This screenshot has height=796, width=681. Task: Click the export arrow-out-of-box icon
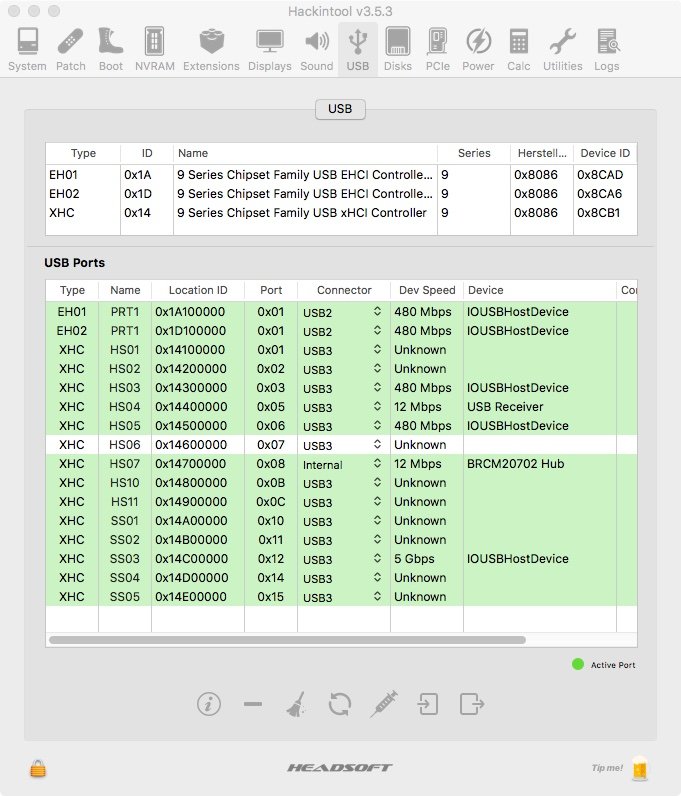(x=472, y=704)
